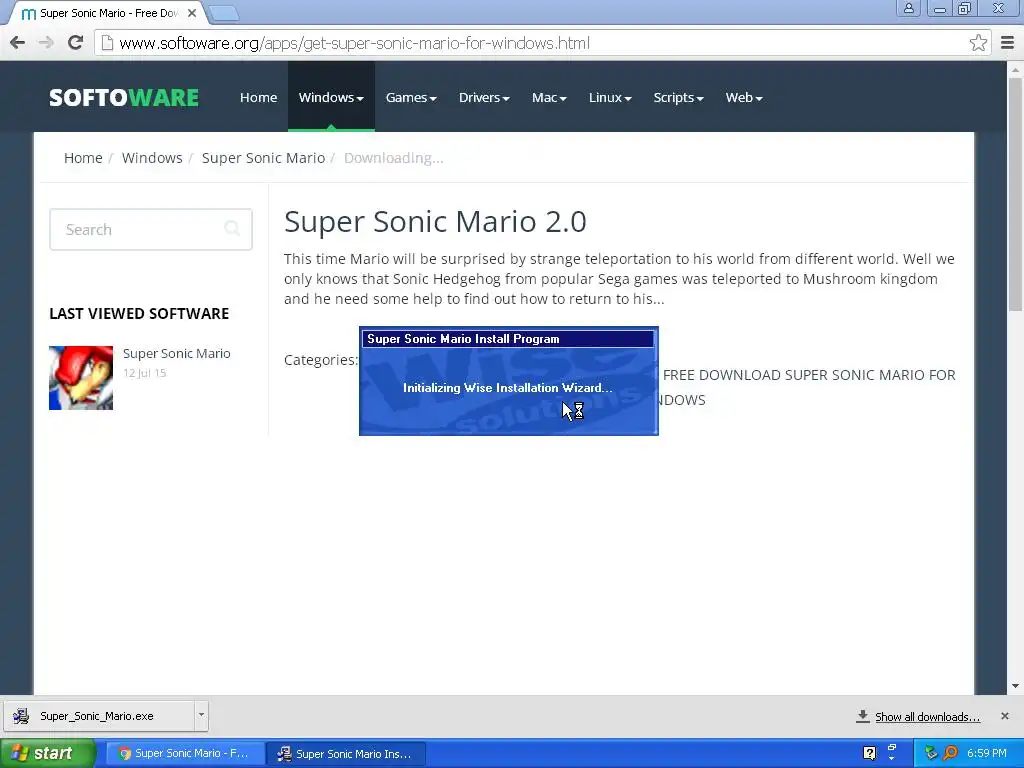1024x768 pixels.
Task: Click the Windows start button
Action: [48, 753]
